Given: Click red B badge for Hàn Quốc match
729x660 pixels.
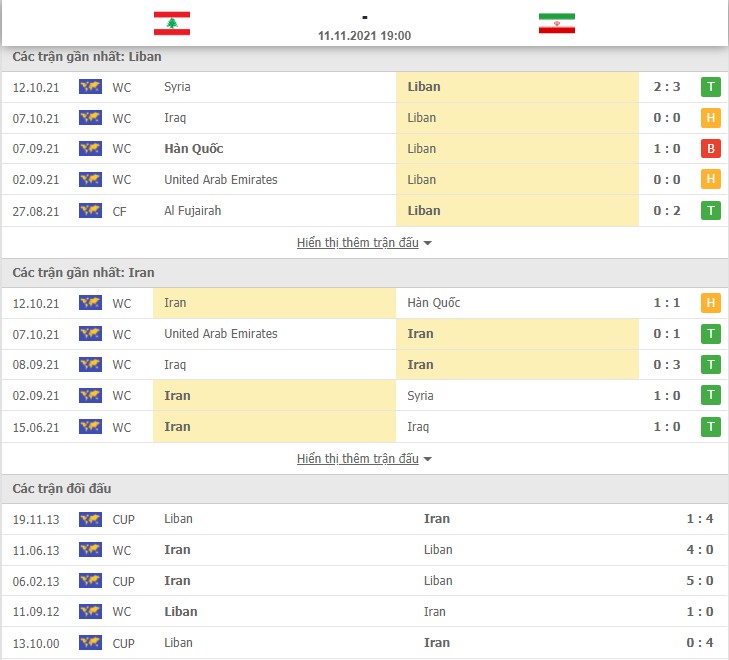Looking at the screenshot, I should (x=710, y=149).
